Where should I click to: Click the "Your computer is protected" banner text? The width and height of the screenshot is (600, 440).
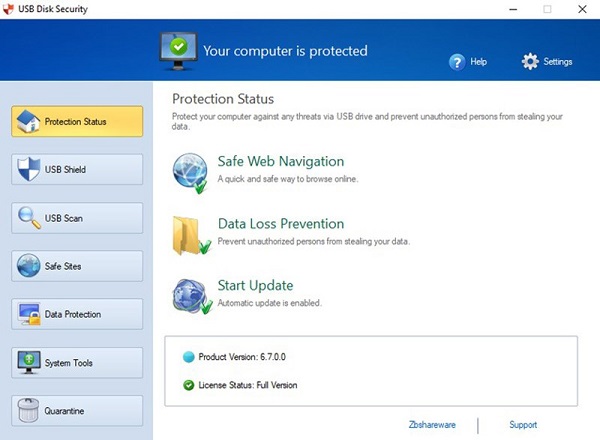285,51
